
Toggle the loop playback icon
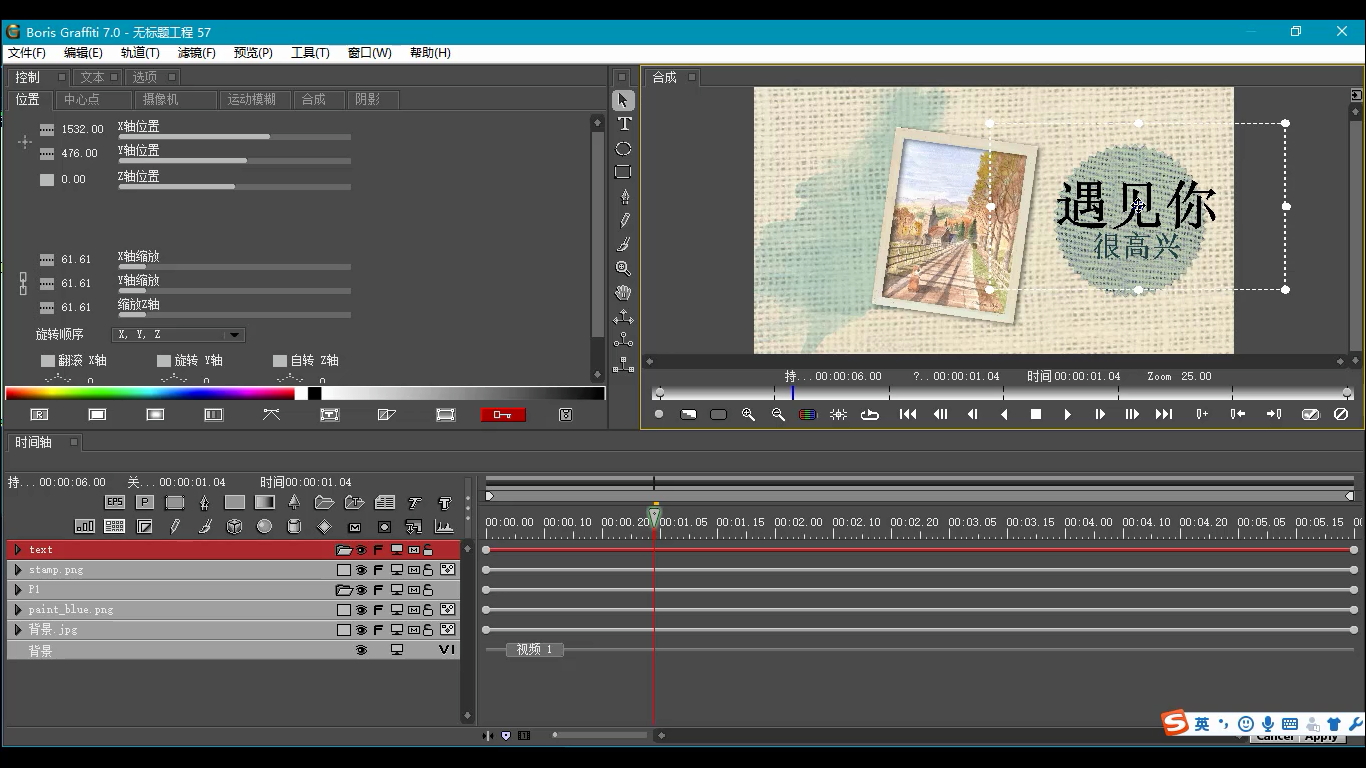click(x=869, y=414)
